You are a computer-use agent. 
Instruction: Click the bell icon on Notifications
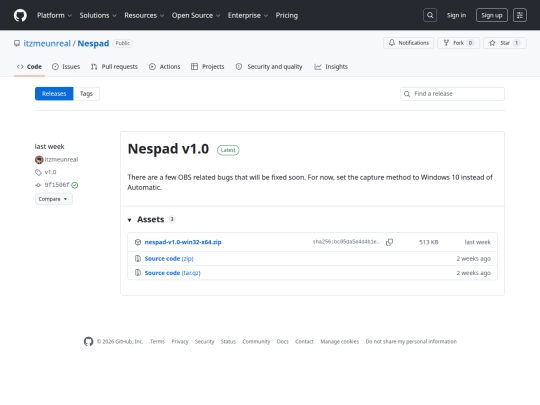pyautogui.click(x=392, y=43)
